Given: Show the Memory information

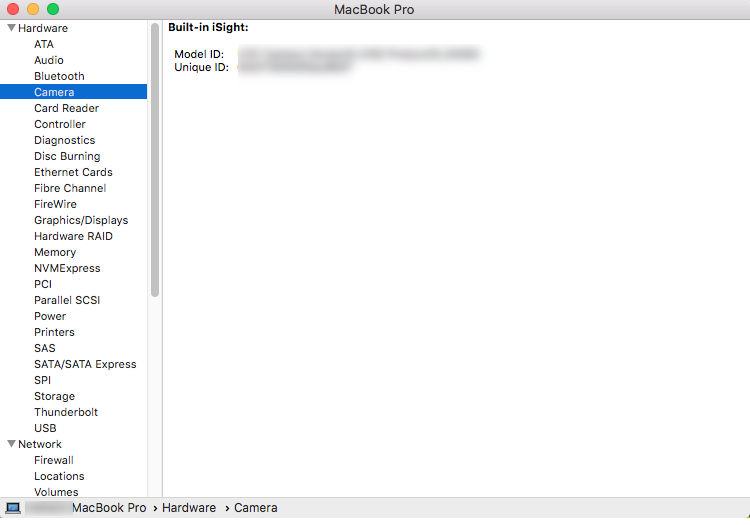Looking at the screenshot, I should point(55,252).
